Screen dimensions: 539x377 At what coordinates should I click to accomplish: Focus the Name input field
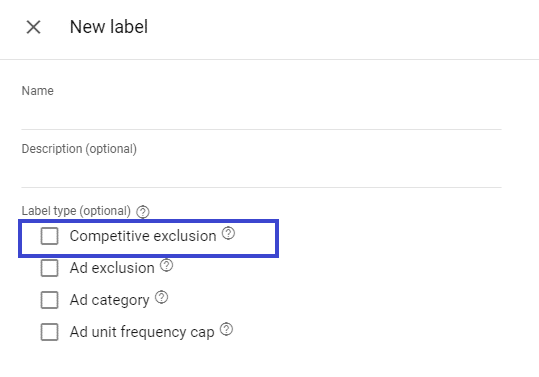point(261,116)
